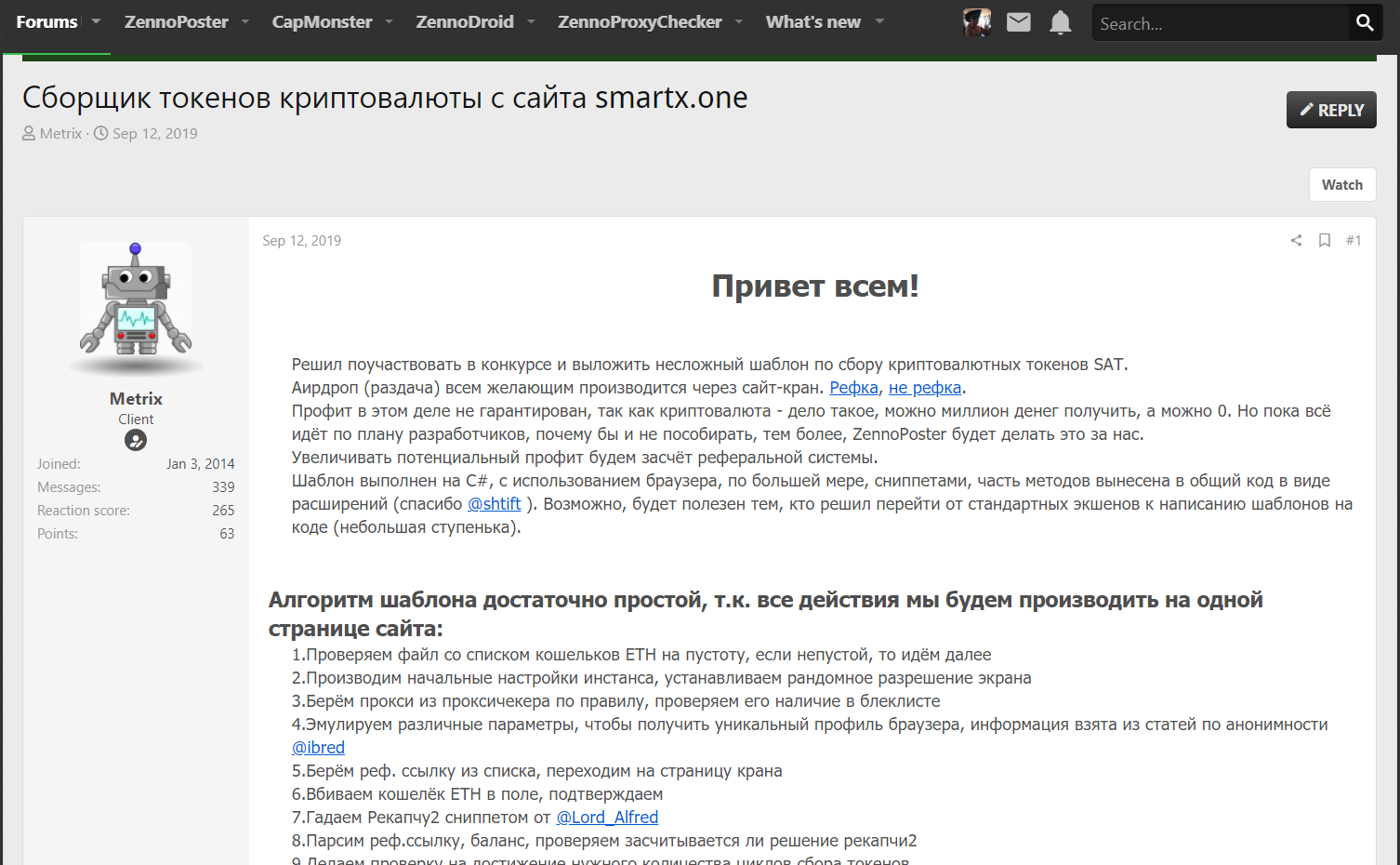Click the Reaction score value 265
1400x865 pixels.
tap(223, 510)
